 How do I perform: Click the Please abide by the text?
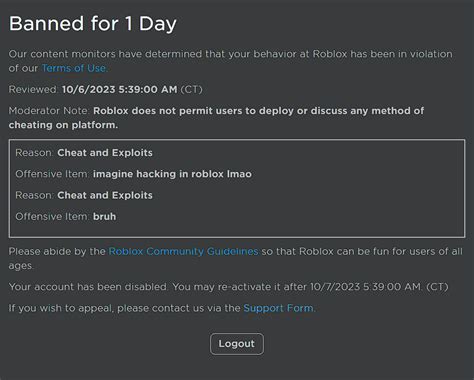tap(57, 251)
